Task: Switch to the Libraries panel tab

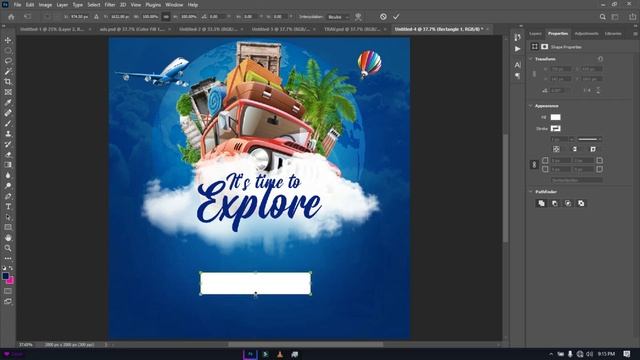Action: (x=613, y=33)
